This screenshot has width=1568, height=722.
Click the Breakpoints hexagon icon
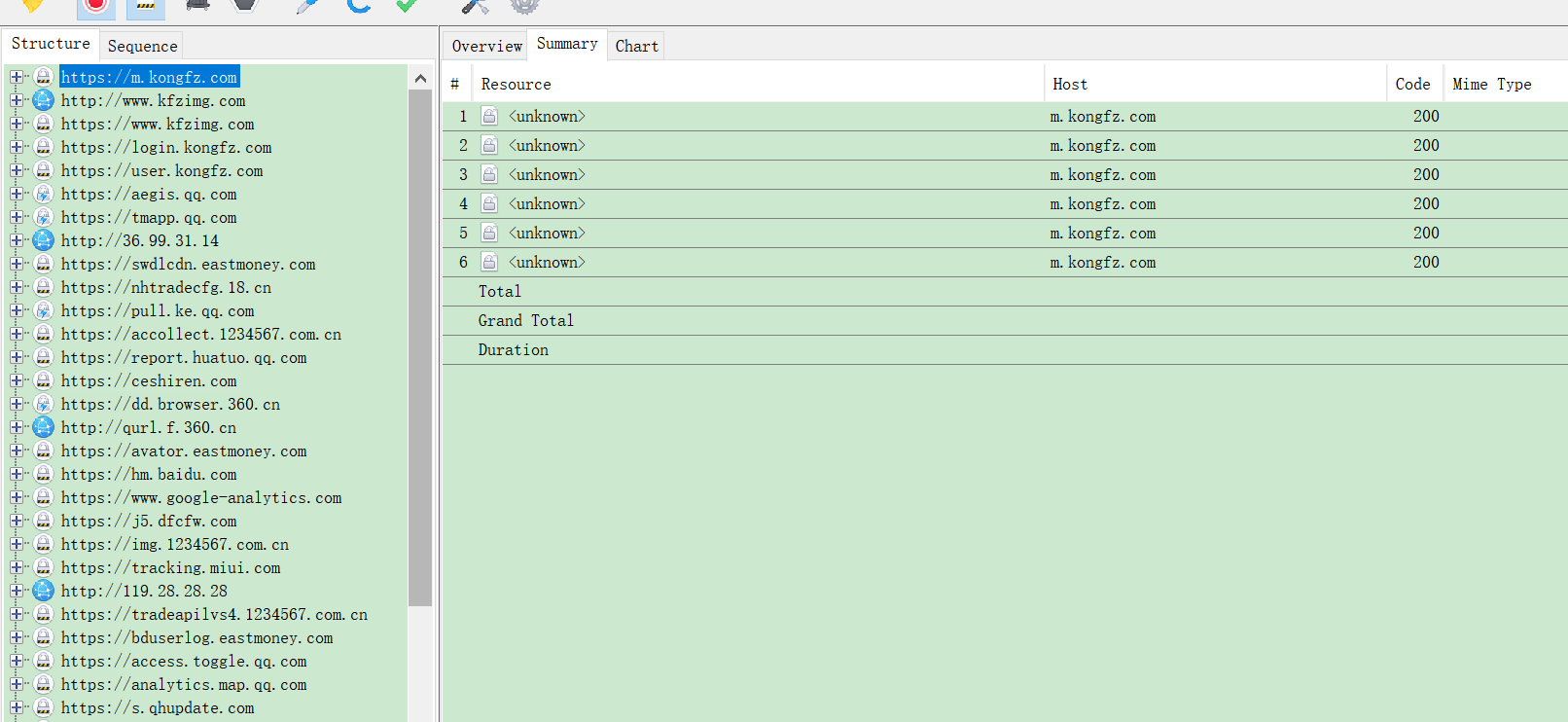coord(246,5)
